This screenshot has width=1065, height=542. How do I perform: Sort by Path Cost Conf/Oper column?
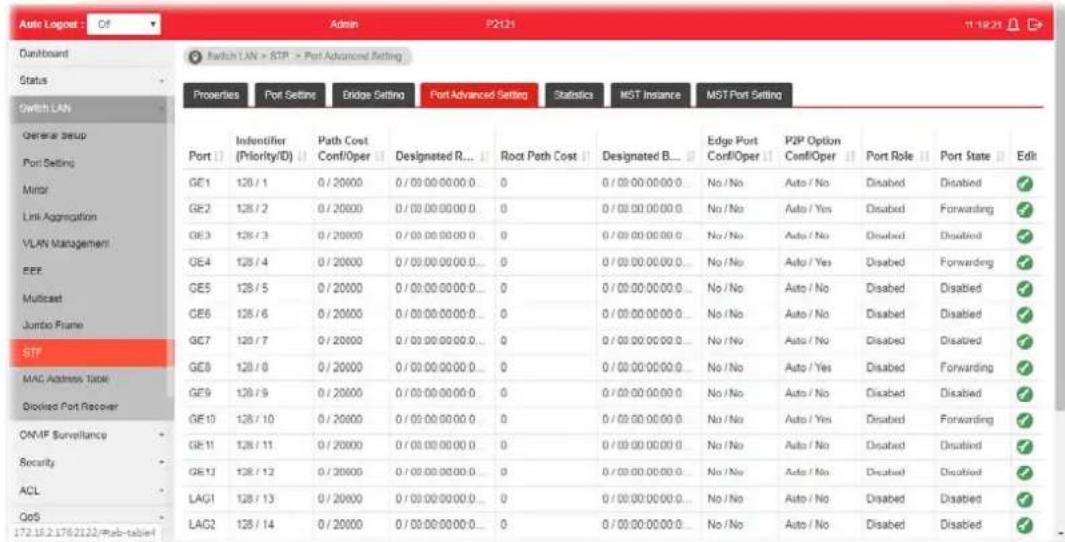[350, 149]
